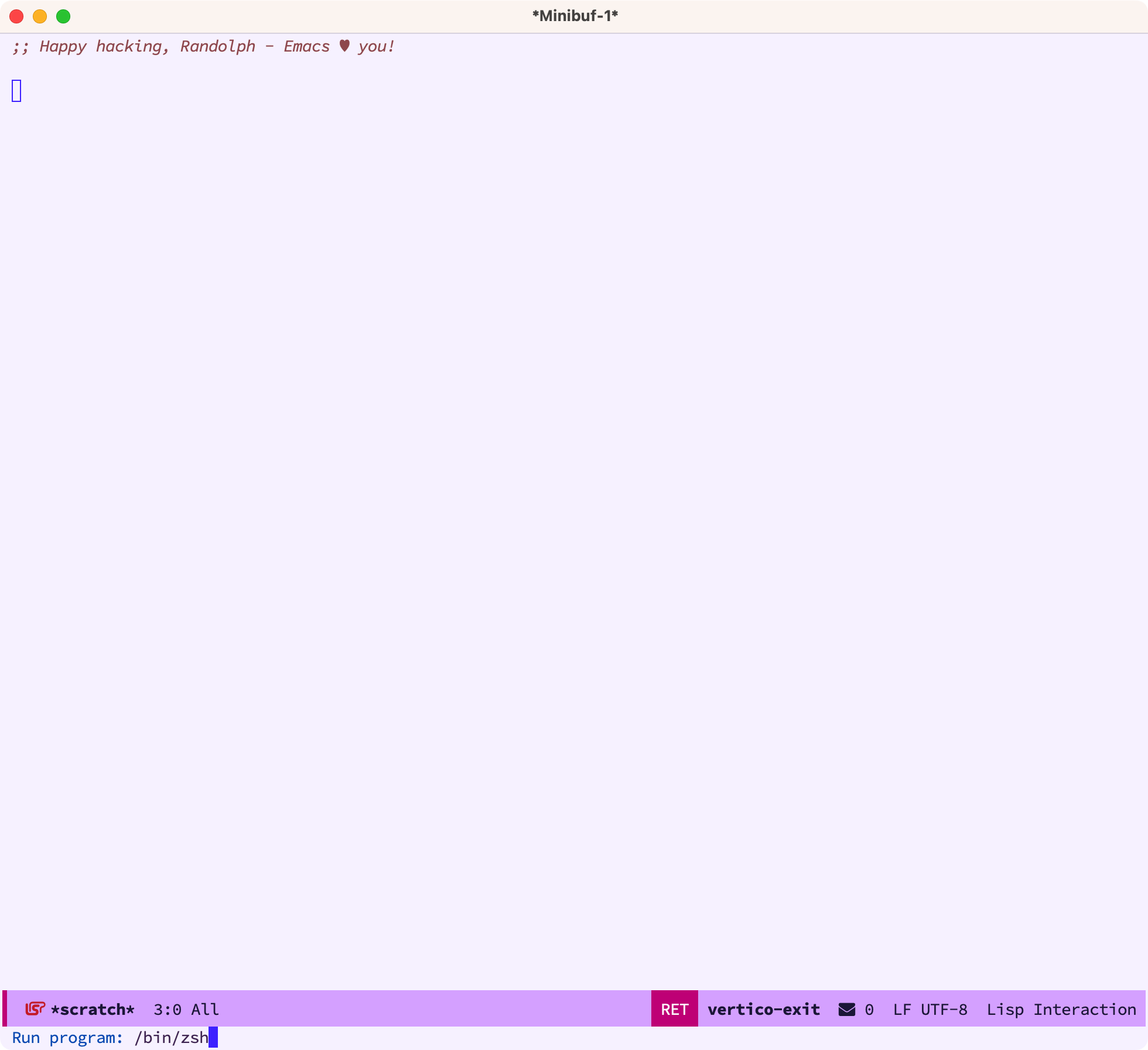Click the green zoom window button
The height and width of the screenshot is (1050, 1148).
tap(63, 16)
